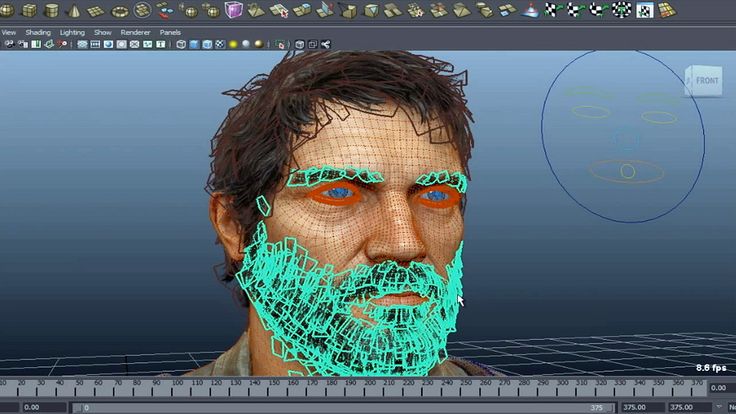736x414 pixels.
Task: Open the Panels menu
Action: 170,32
